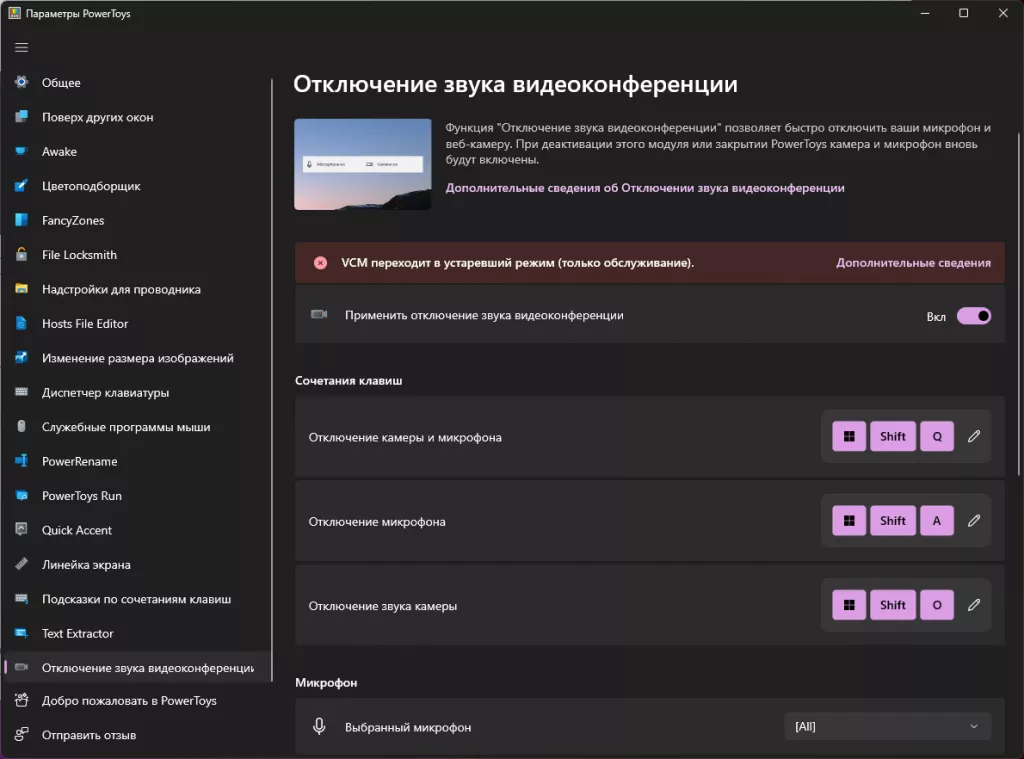Open the FancyZones page
This screenshot has height=759, width=1024.
tap(136, 220)
